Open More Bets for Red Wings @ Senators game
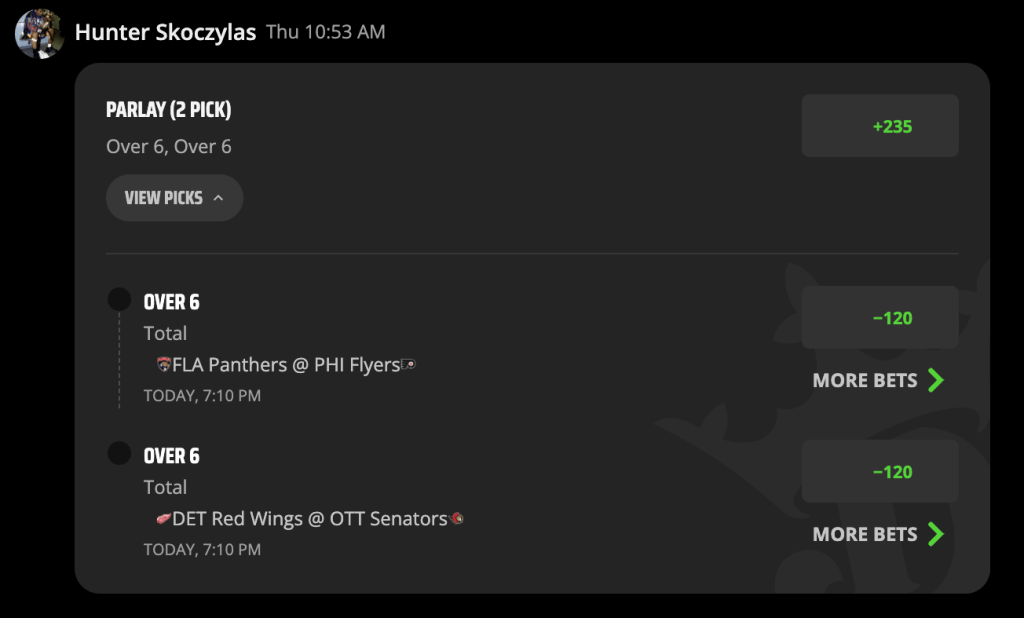This screenshot has height=618, width=1024. click(878, 534)
